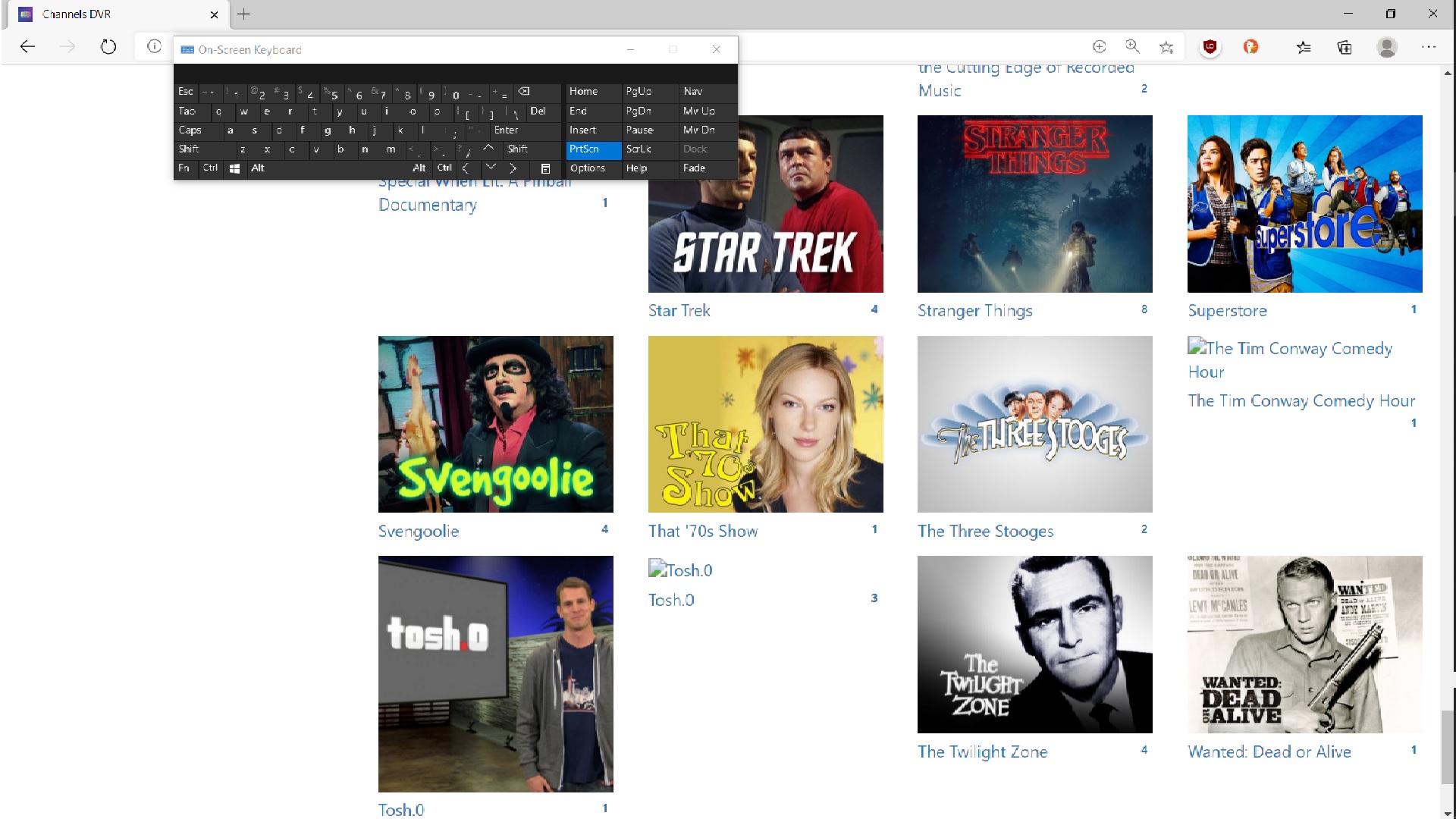Open the browser Settings and more menu
This screenshot has width=1456, height=819.
click(1429, 47)
